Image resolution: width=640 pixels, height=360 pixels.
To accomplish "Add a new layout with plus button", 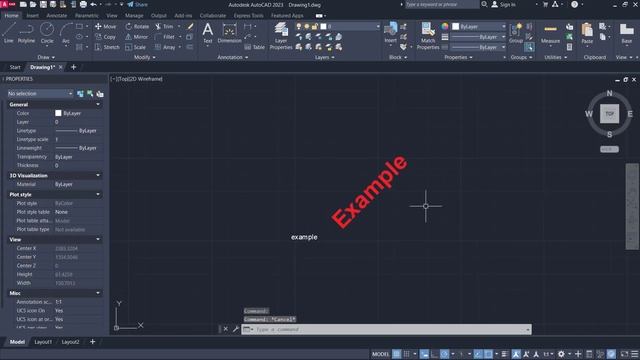I will tap(93, 342).
